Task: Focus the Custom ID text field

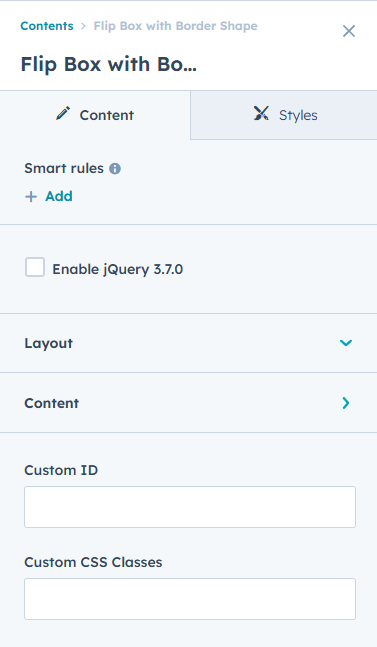Action: click(190, 507)
